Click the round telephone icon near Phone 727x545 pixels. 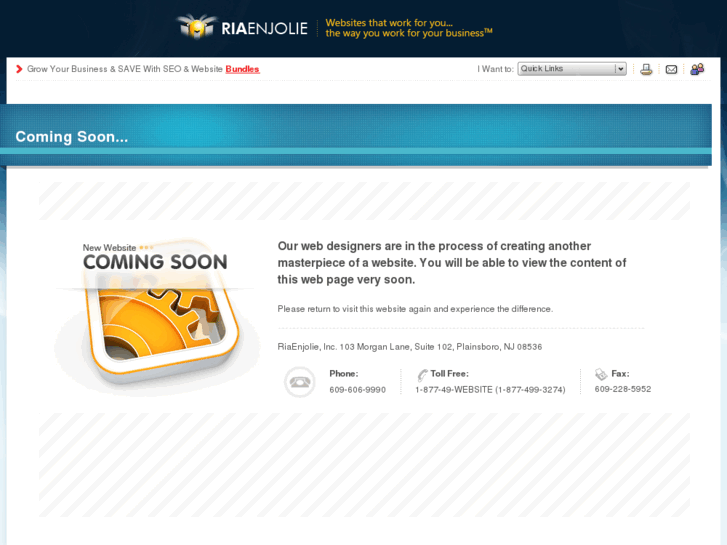pyautogui.click(x=300, y=382)
